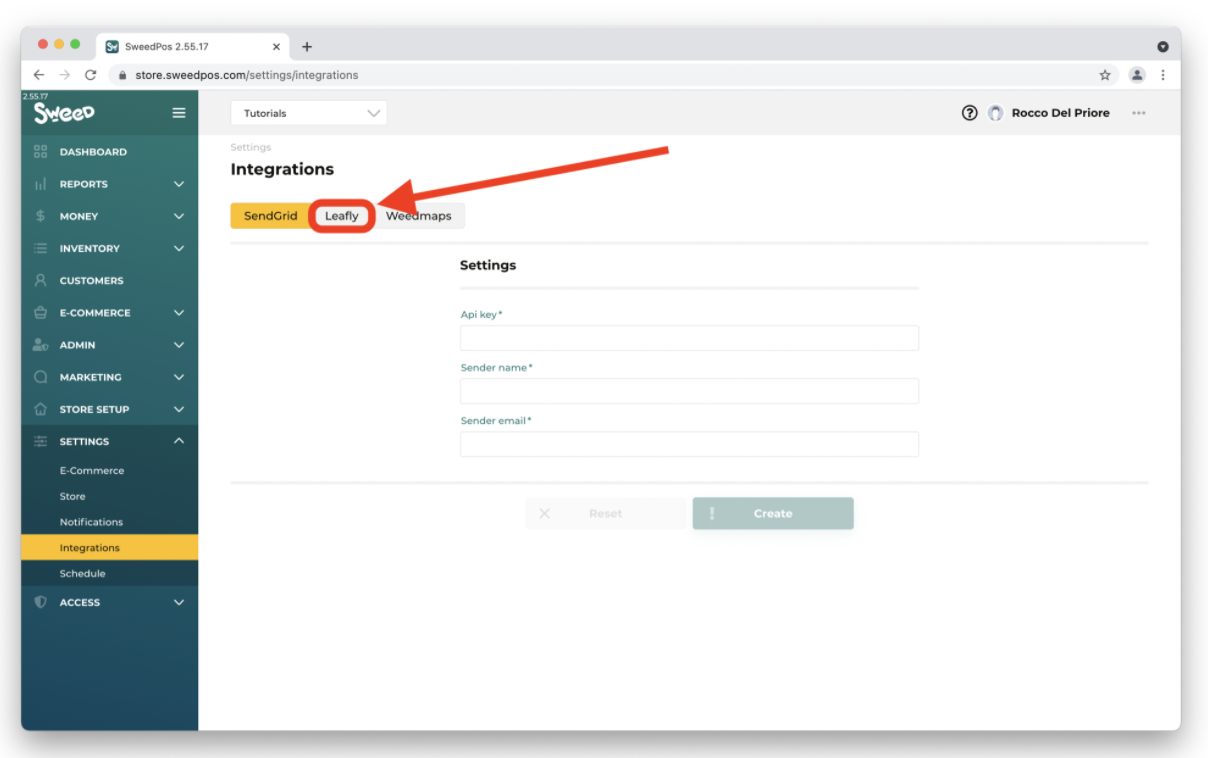Expand the Marketing section chevron
This screenshot has width=1208, height=758.
pyautogui.click(x=179, y=377)
